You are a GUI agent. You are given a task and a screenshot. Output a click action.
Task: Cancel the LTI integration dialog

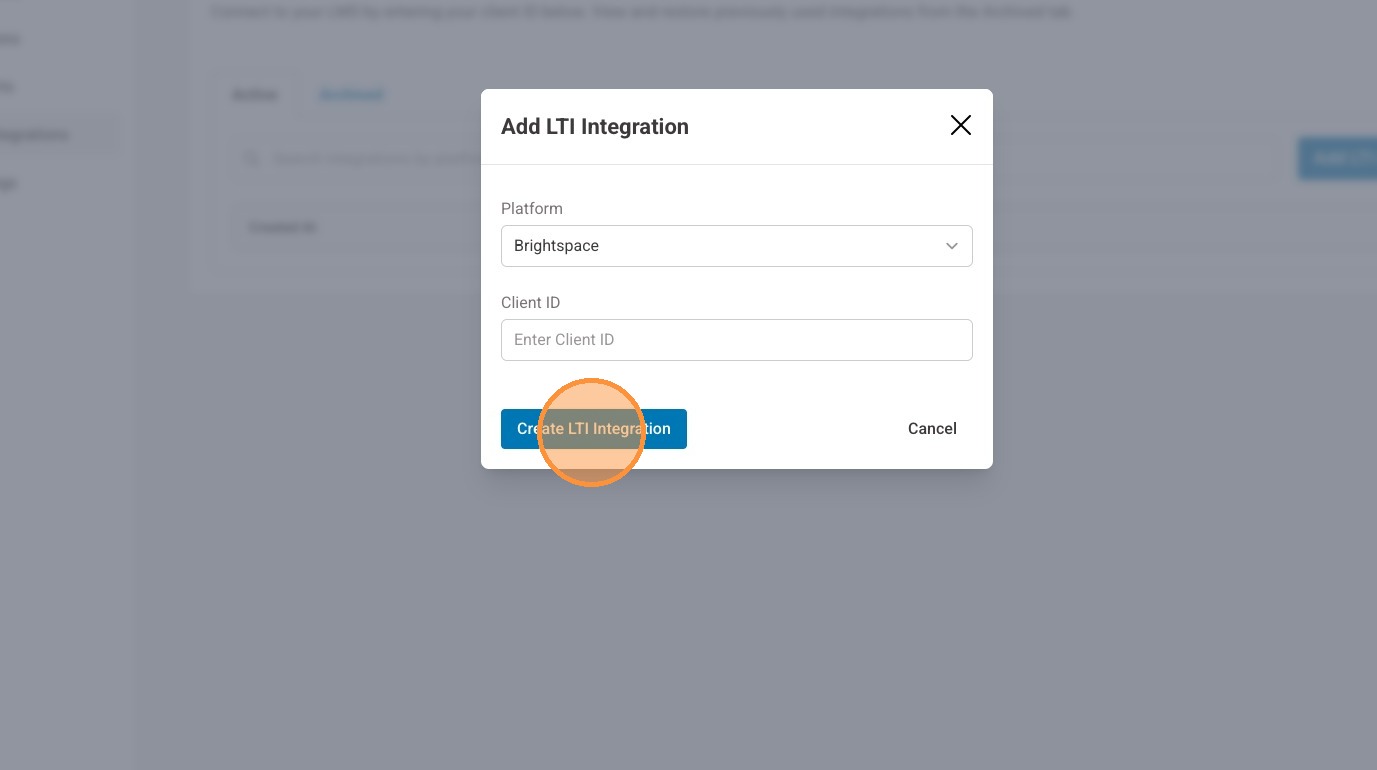[x=932, y=429]
